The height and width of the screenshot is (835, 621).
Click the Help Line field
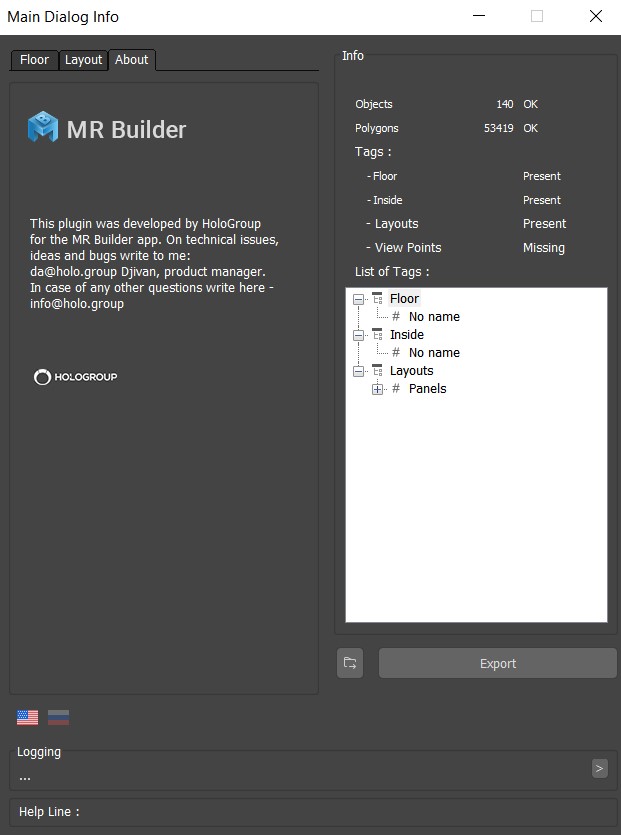click(x=313, y=812)
